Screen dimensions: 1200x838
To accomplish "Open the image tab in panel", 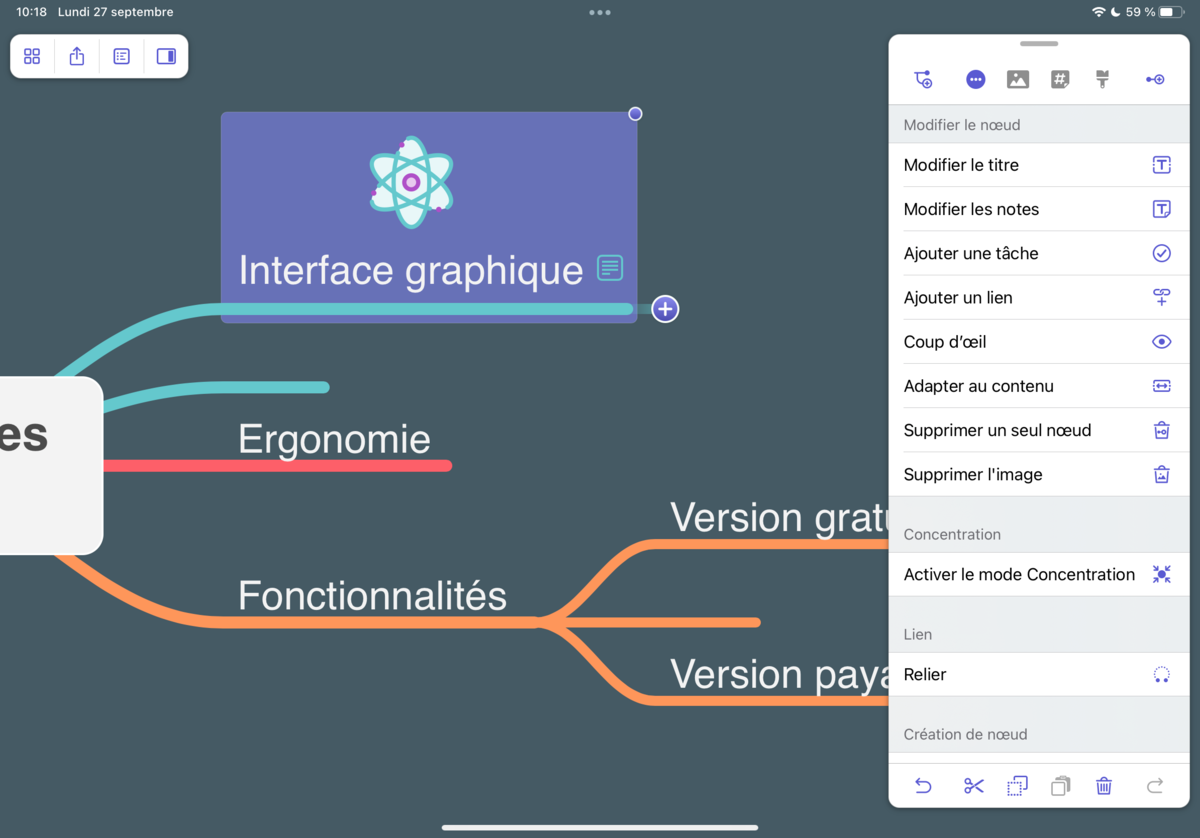I will (1018, 80).
